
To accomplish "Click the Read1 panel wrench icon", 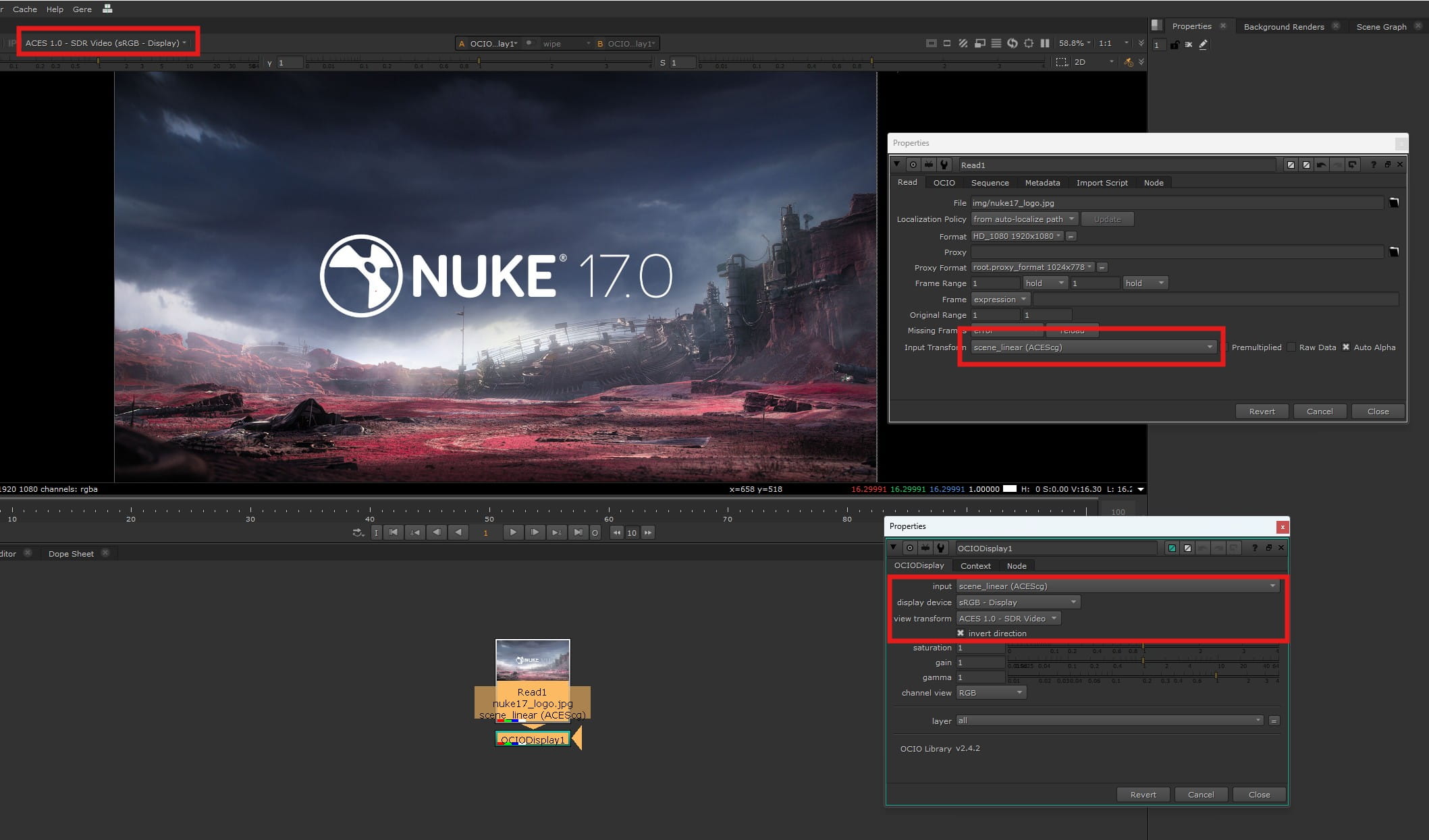I will pyautogui.click(x=944, y=165).
